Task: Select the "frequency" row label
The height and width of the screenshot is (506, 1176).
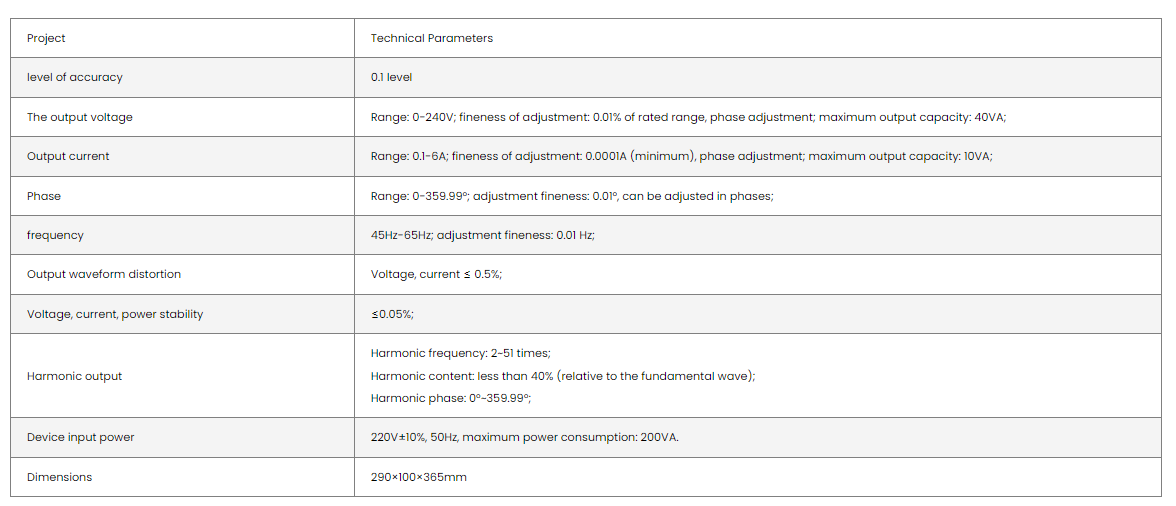Action: pyautogui.click(x=55, y=235)
